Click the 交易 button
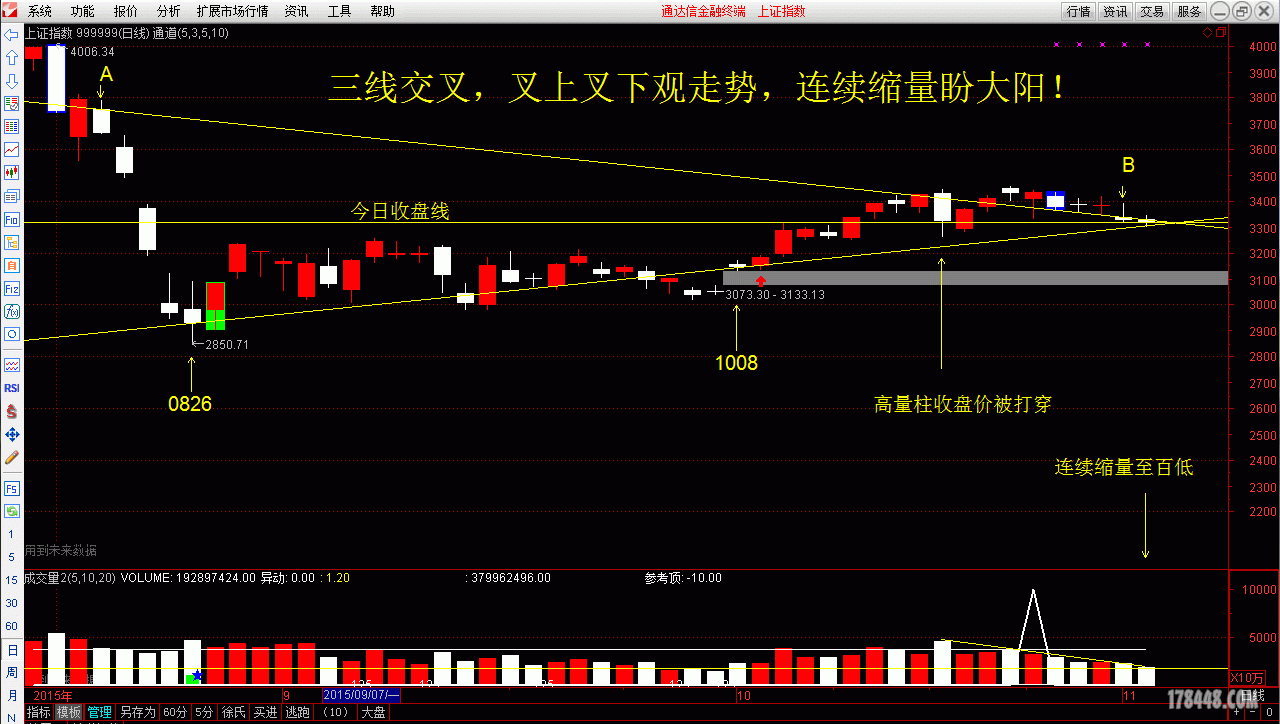The width and height of the screenshot is (1280, 724). 1152,12
